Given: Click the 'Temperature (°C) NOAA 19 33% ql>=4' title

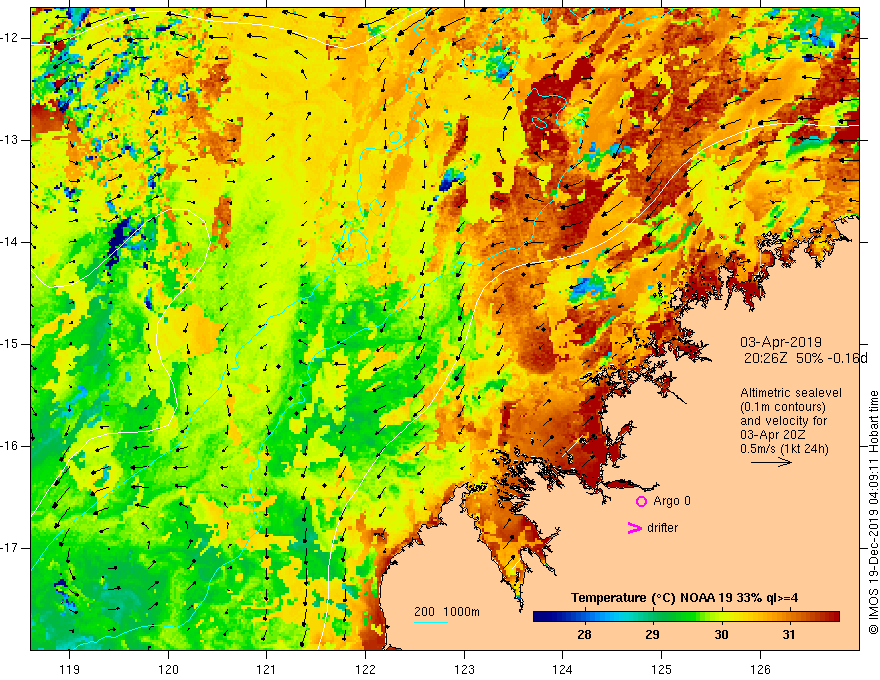Looking at the screenshot, I should (x=684, y=598).
